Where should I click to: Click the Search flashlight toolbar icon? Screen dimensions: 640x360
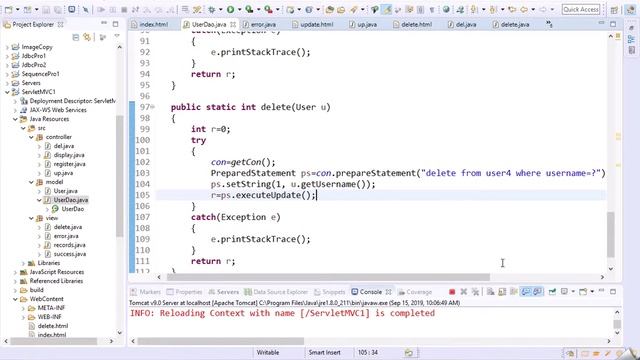point(353,9)
